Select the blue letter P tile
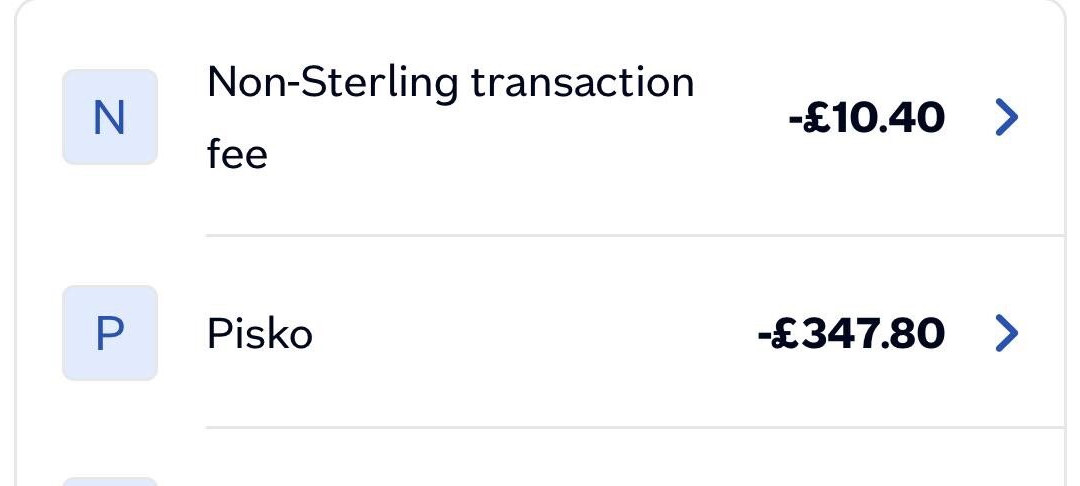This screenshot has height=486, width=1080. 109,333
